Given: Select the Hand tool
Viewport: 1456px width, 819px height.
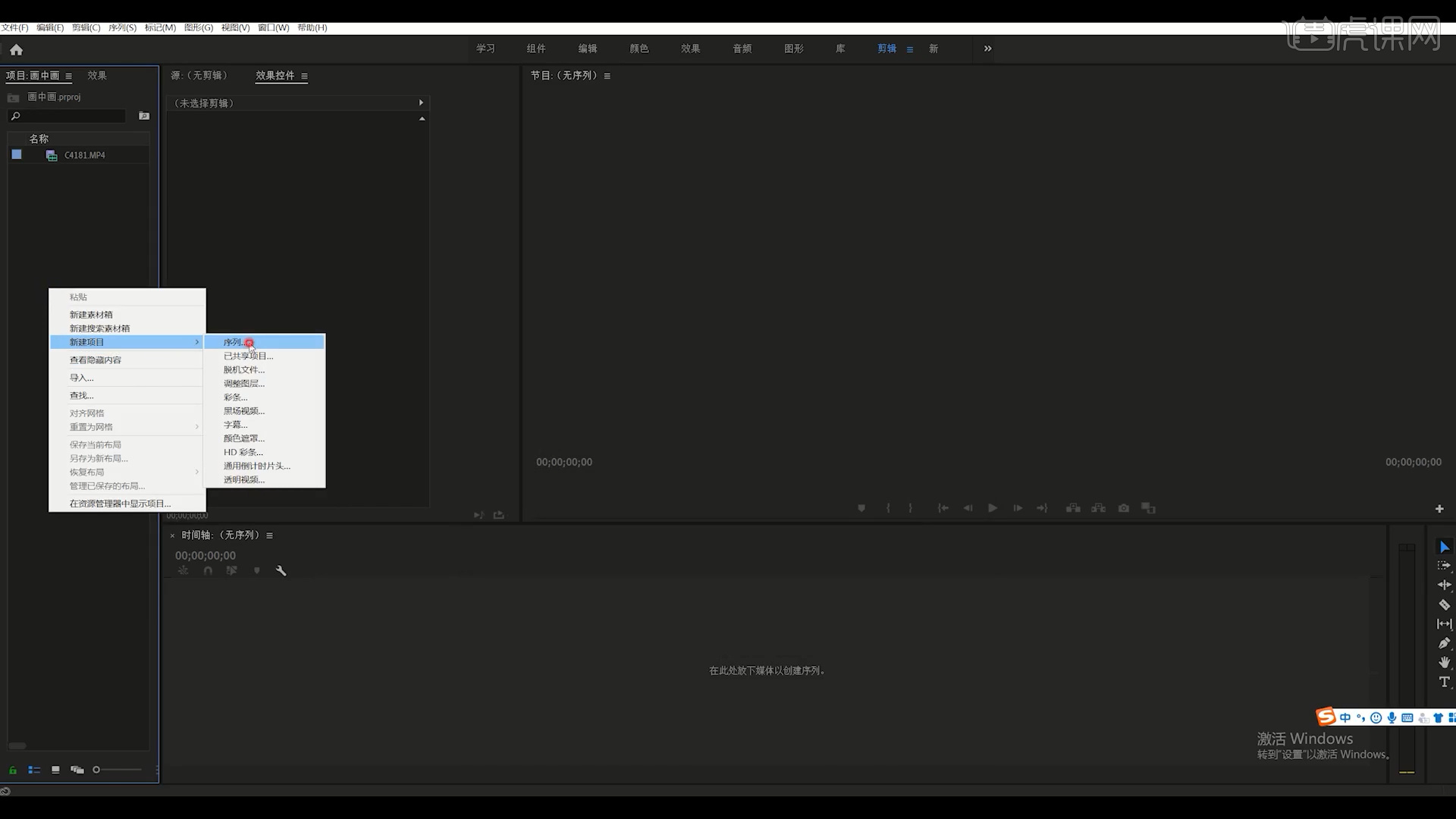Looking at the screenshot, I should (1444, 662).
